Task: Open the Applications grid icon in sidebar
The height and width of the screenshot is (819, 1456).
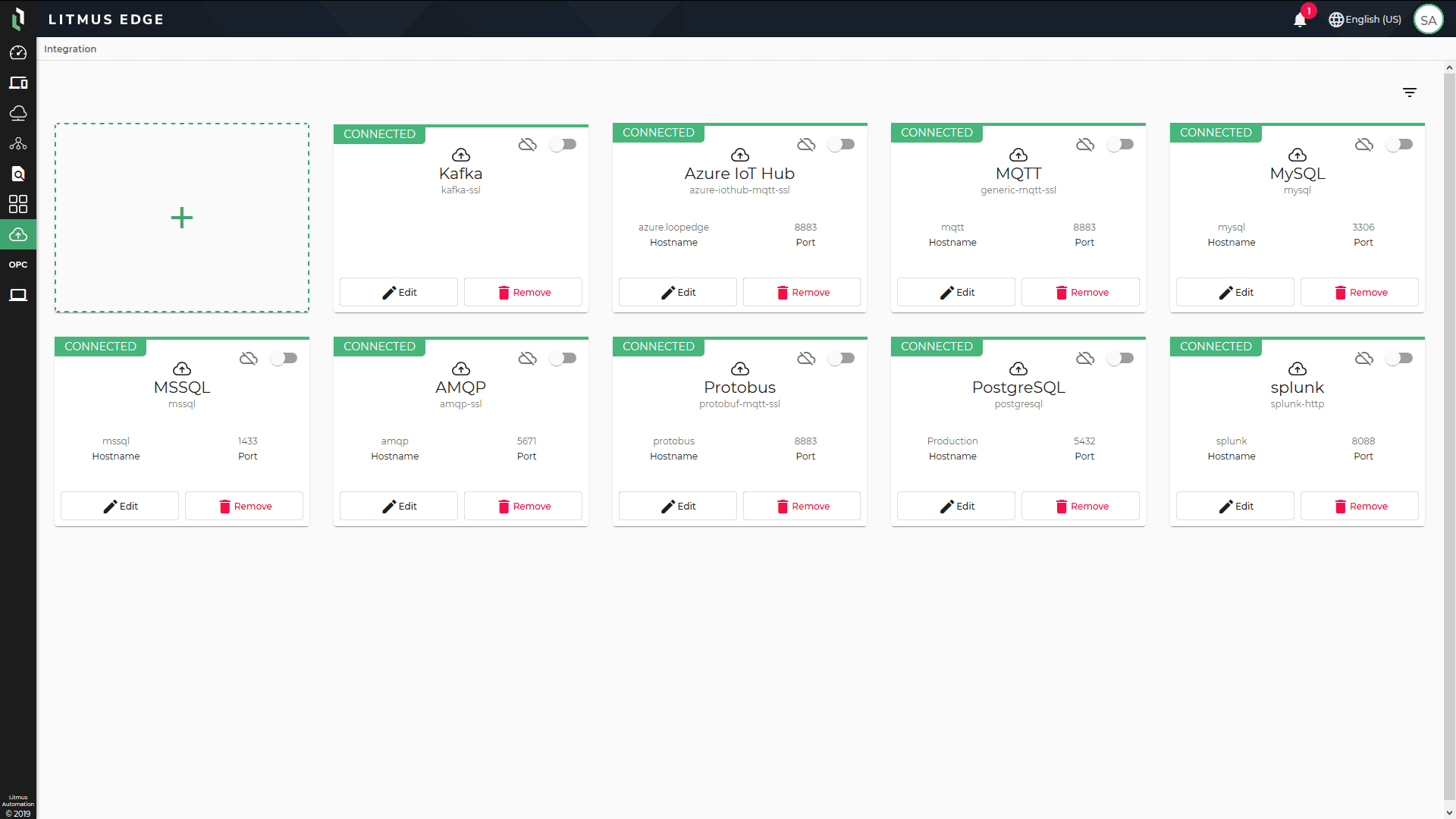Action: 18,203
